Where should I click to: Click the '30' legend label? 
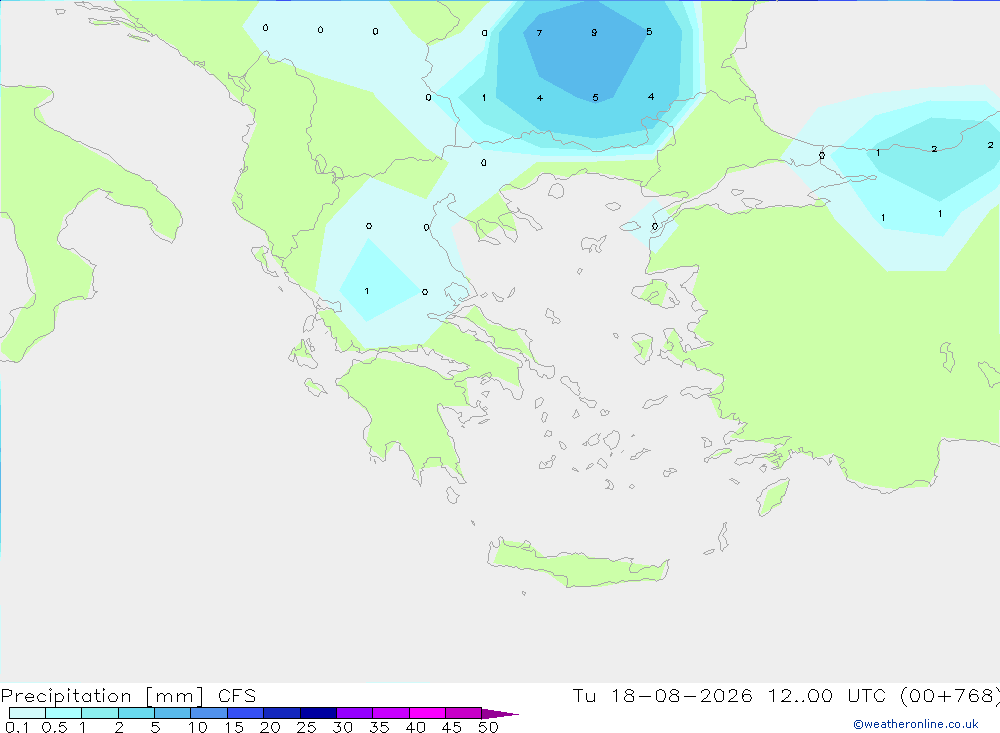343,727
